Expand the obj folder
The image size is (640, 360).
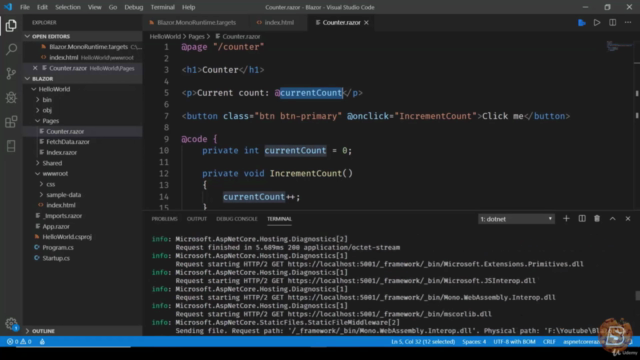(x=38, y=110)
